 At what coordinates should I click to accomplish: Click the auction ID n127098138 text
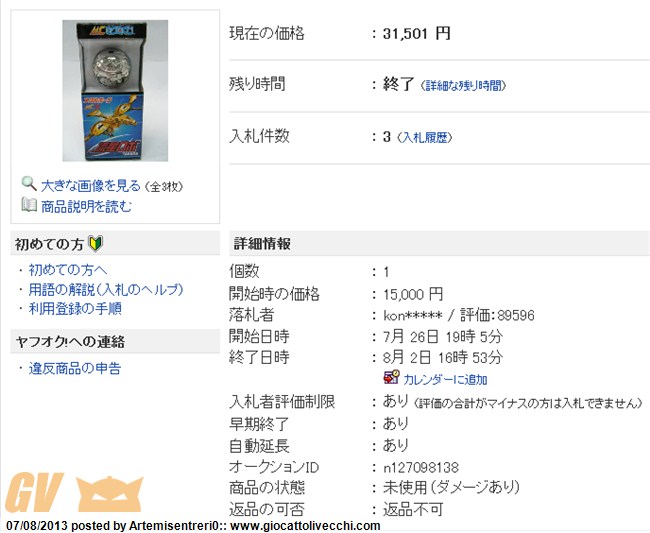[421, 468]
